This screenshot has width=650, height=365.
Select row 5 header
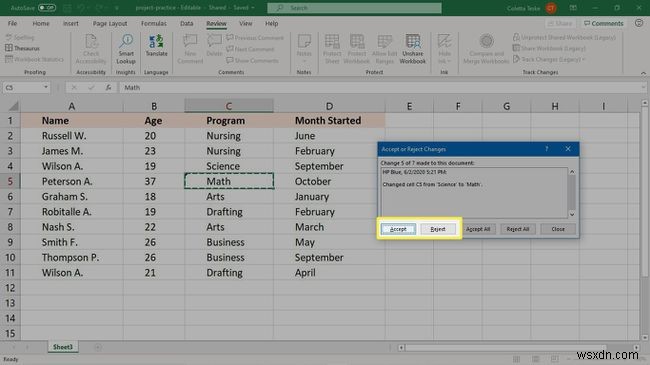[x=10, y=181]
